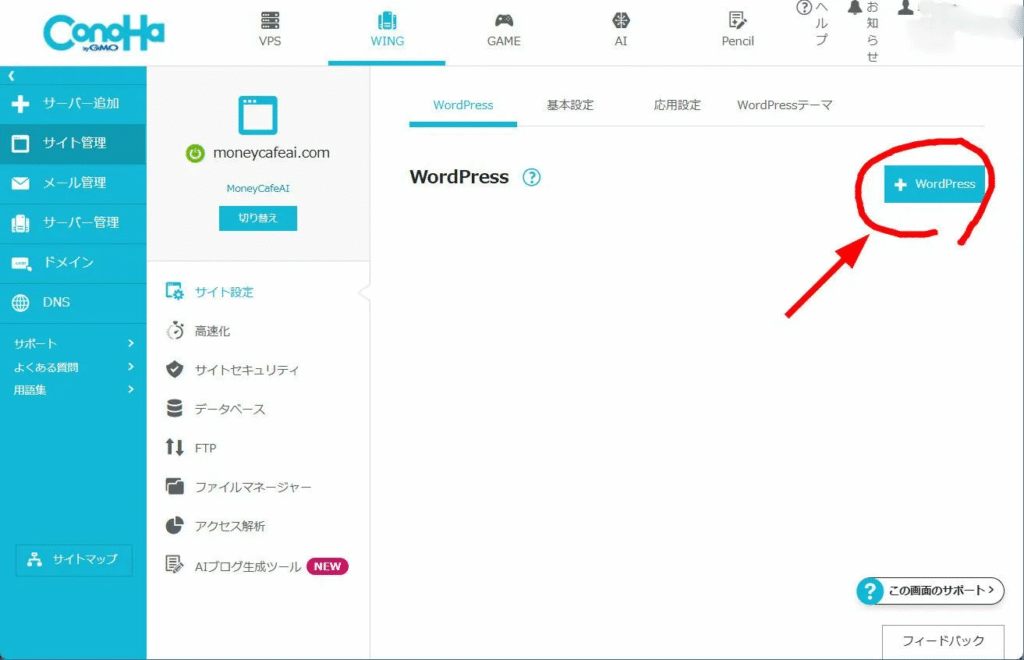Expand the 用語集 sidebar section
The height and width of the screenshot is (660, 1024).
(x=73, y=390)
